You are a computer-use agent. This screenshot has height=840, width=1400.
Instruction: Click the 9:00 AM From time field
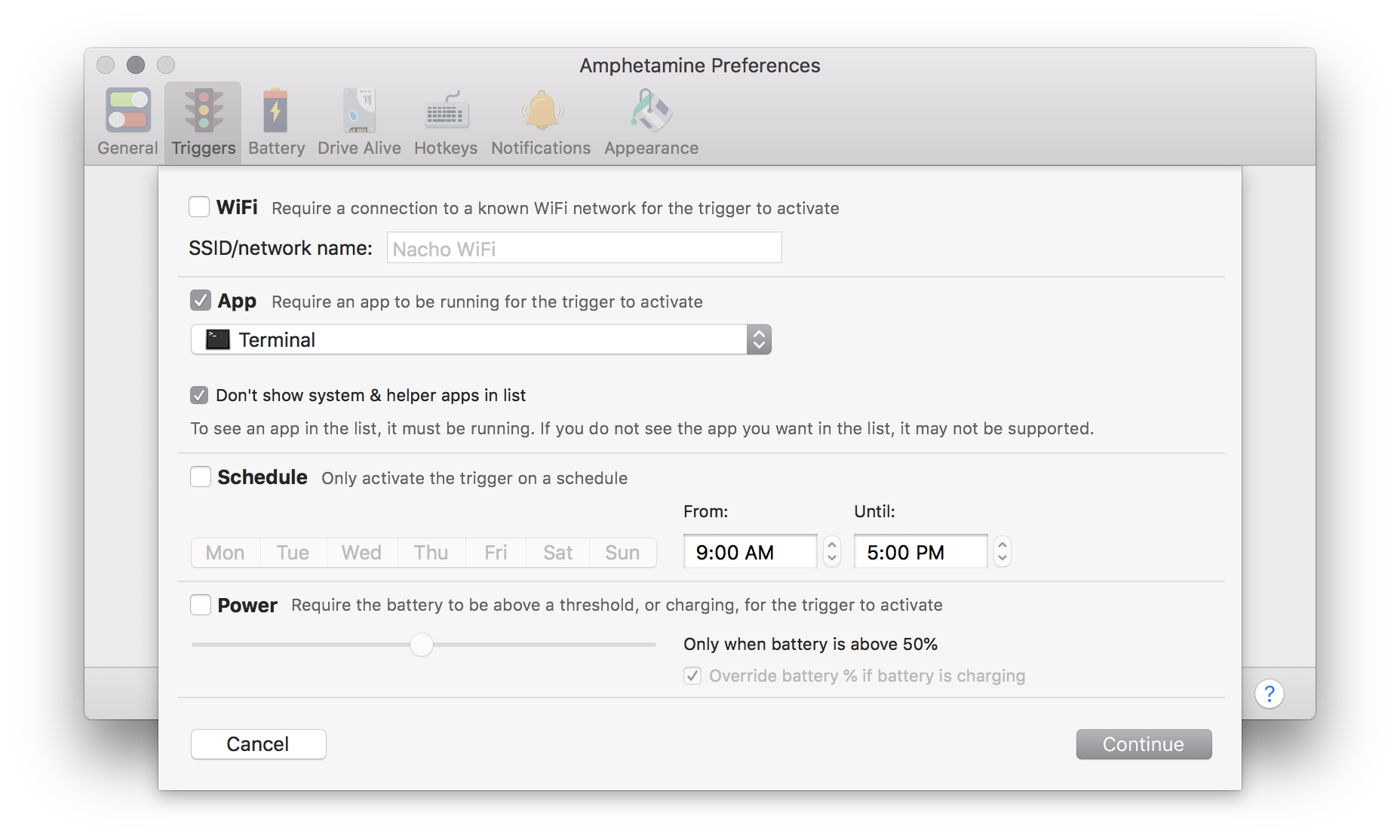[x=751, y=552]
